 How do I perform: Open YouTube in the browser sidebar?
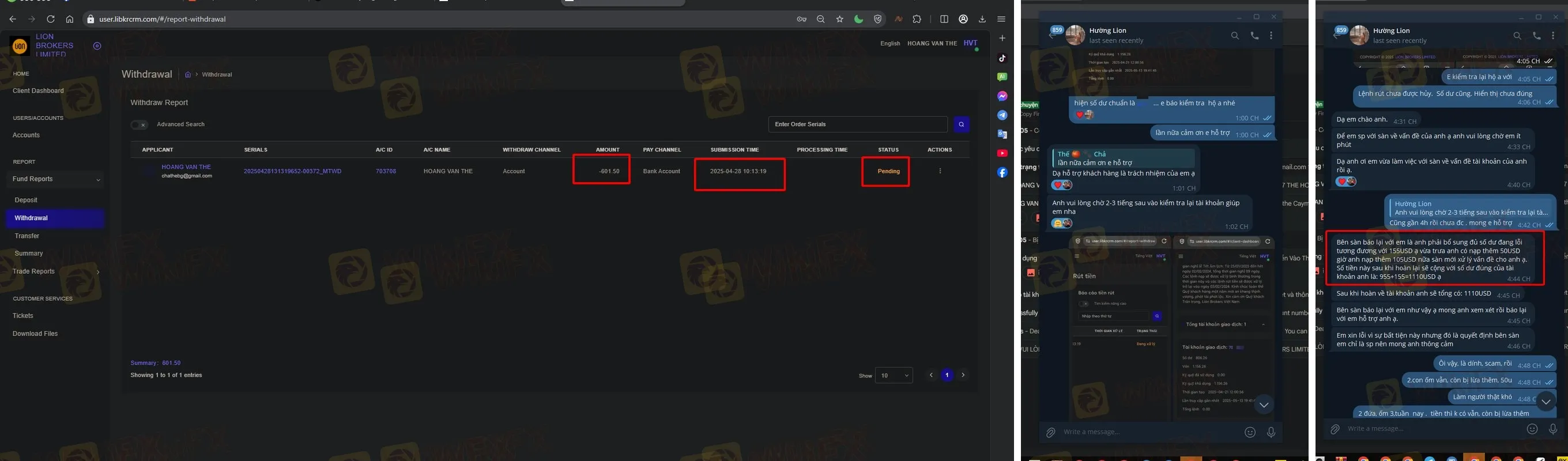[1002, 153]
